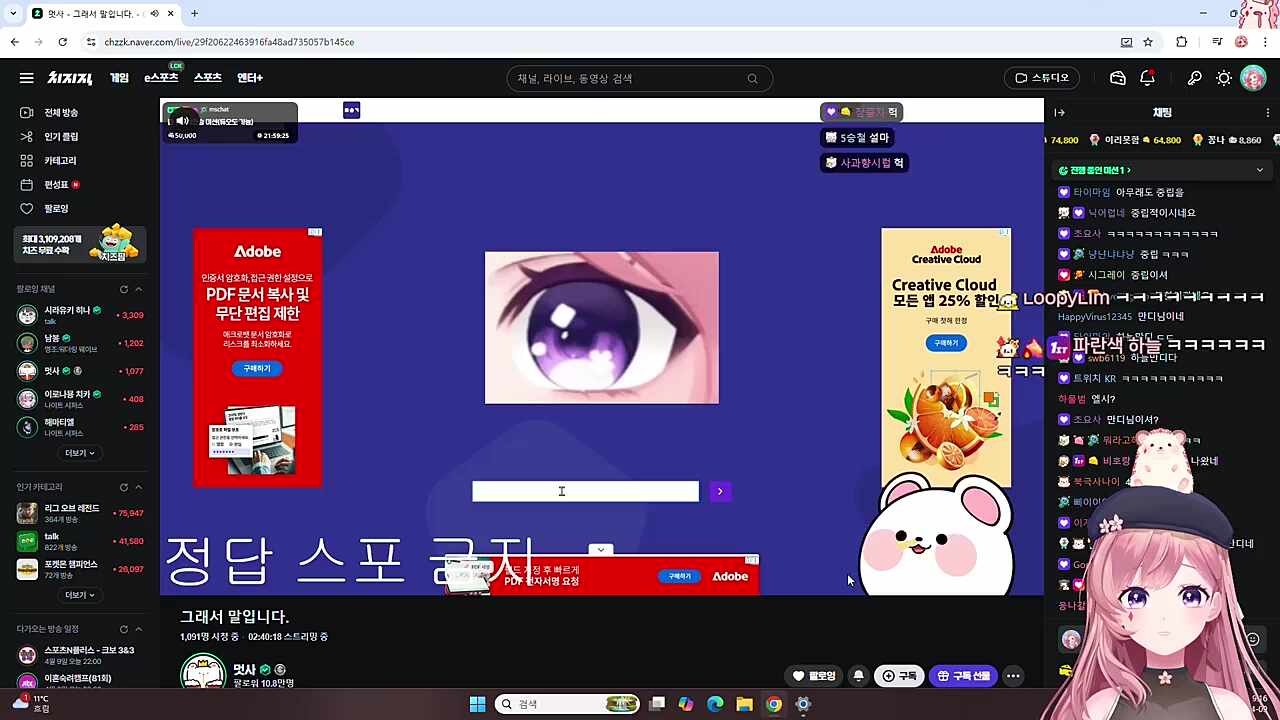1280x720 pixels.
Task: Collapse the 인기 카테고리 section
Action: click(138, 487)
